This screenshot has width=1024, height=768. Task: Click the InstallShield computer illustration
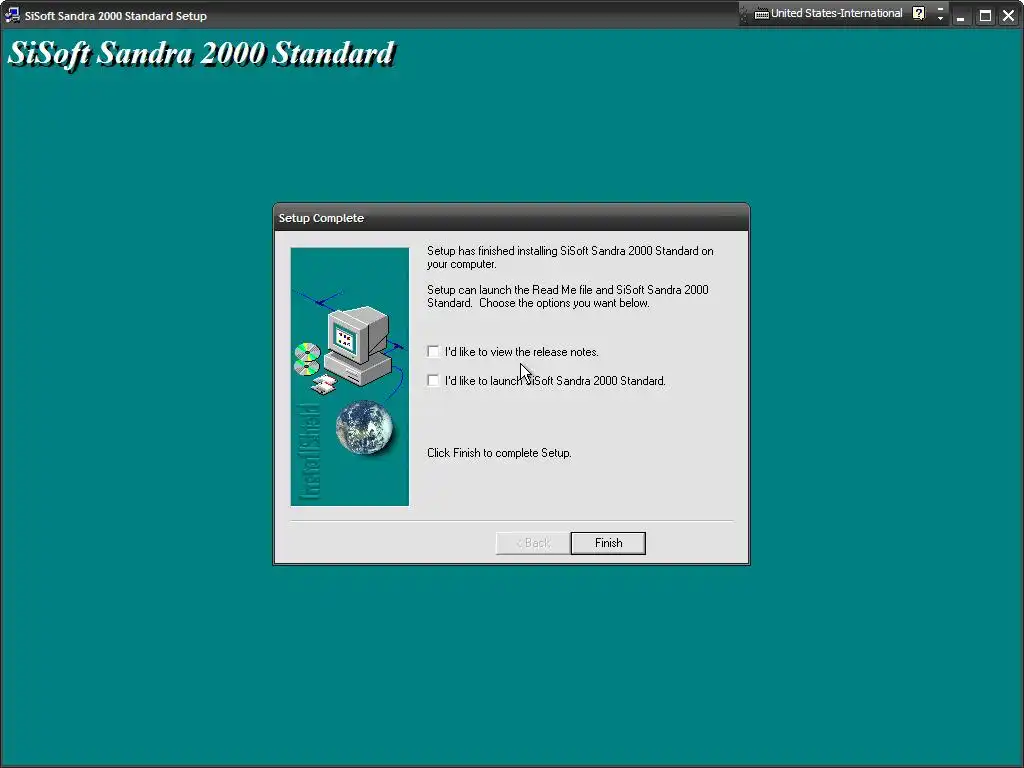350,377
